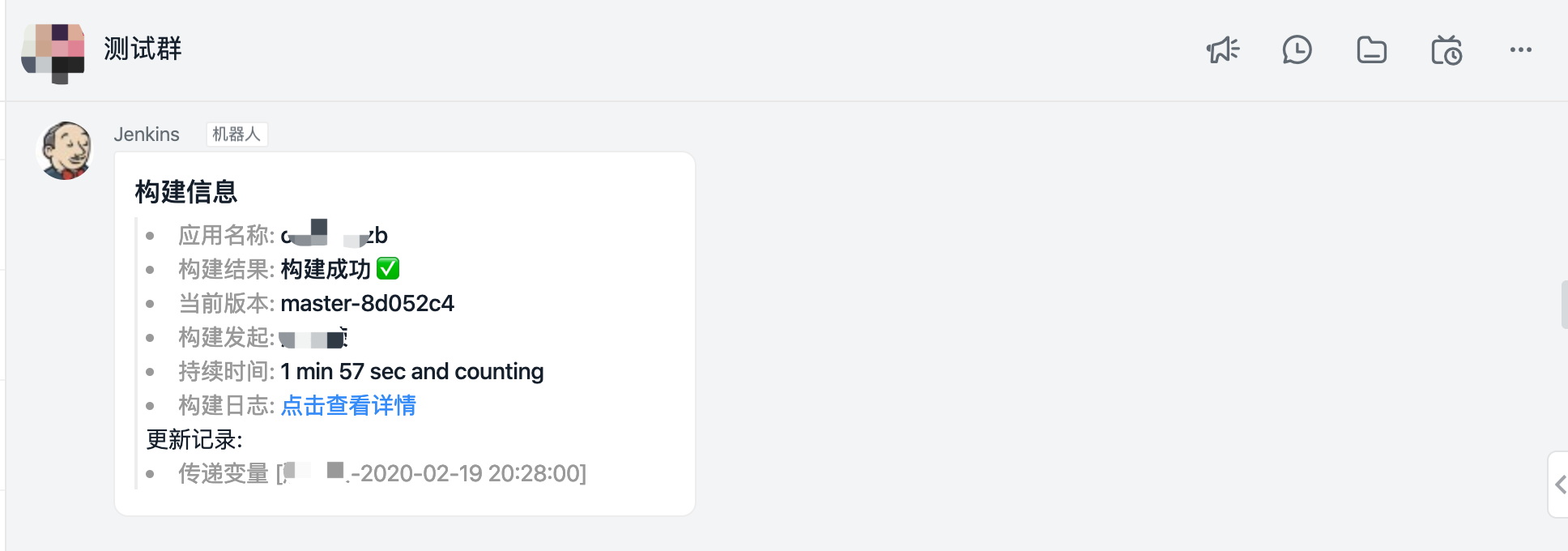Image resolution: width=1568 pixels, height=551 pixels.
Task: Click the 持续时间 duration line
Action: (360, 371)
